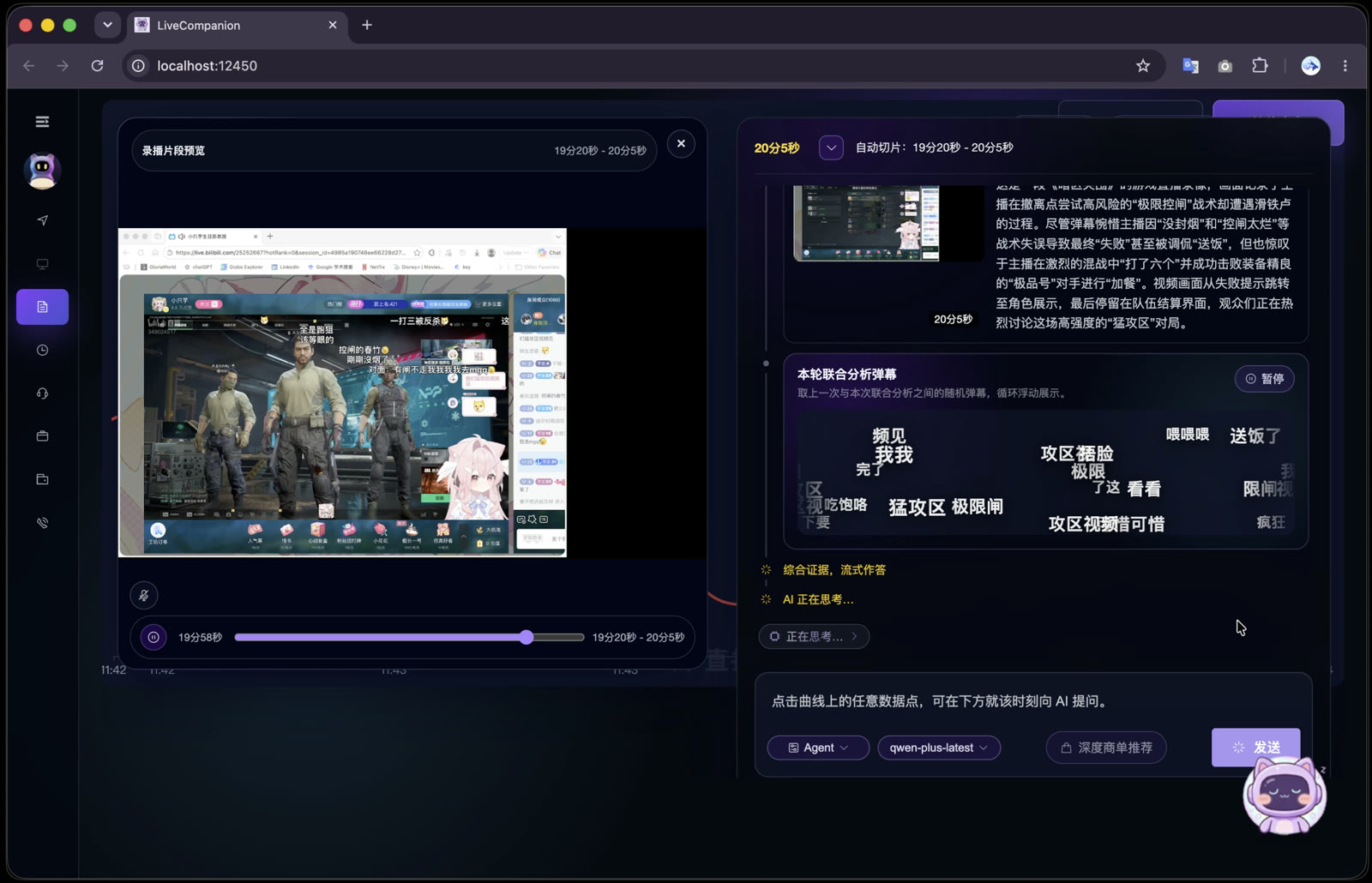Close the LiveCompanion tab
This screenshot has width=1372, height=883.
[x=333, y=25]
